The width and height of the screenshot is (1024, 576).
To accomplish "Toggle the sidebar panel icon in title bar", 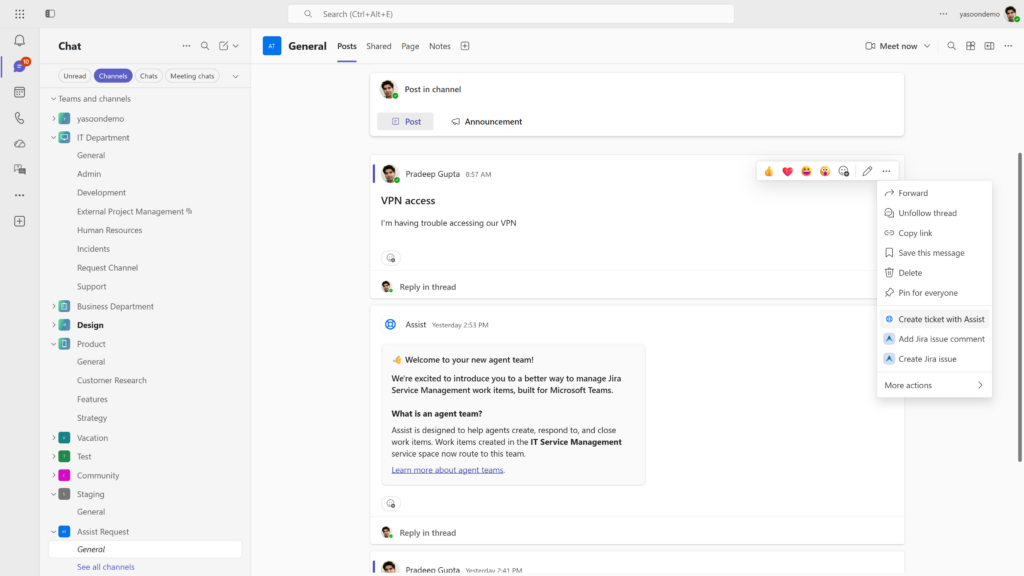I will pos(50,14).
